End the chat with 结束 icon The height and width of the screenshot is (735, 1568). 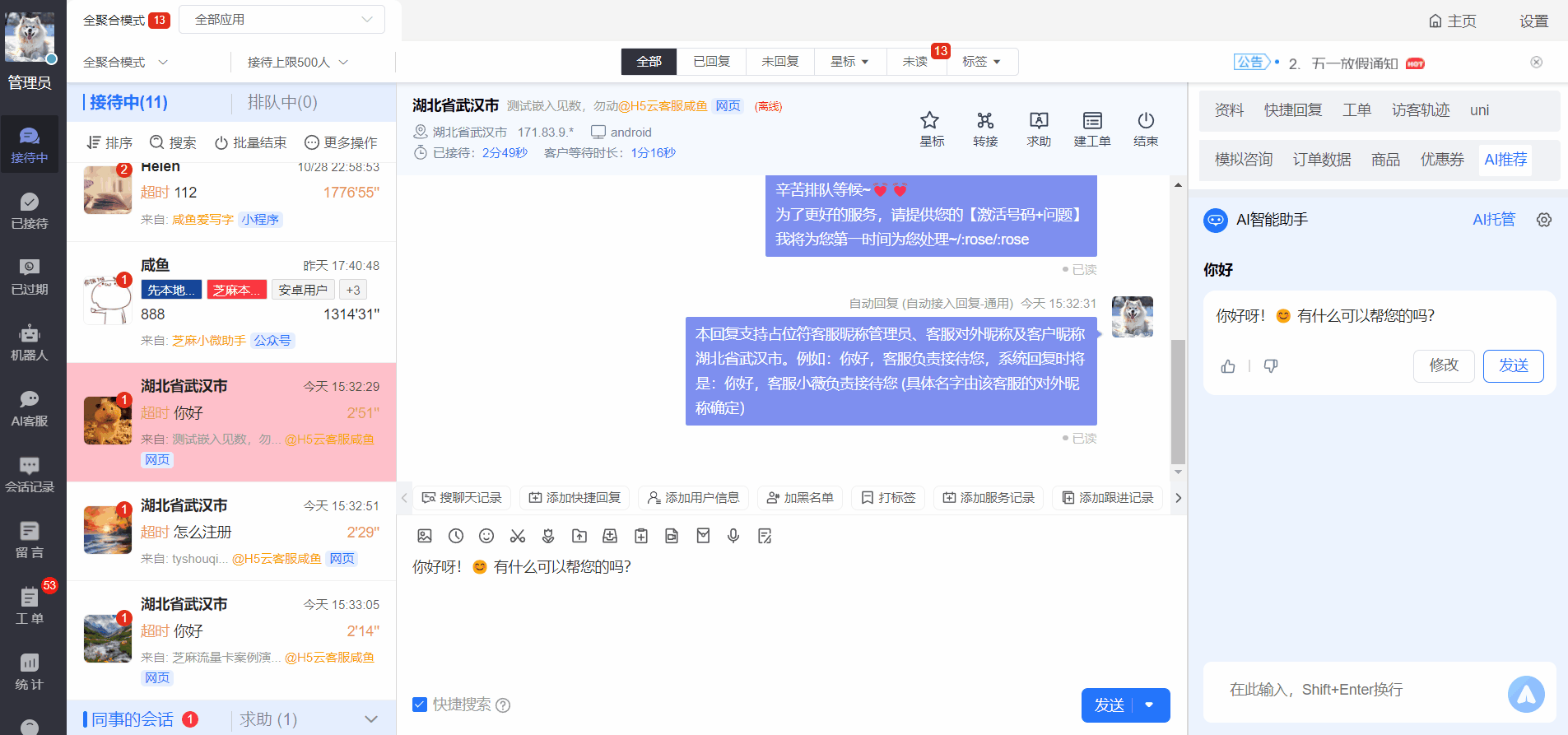point(1146,129)
